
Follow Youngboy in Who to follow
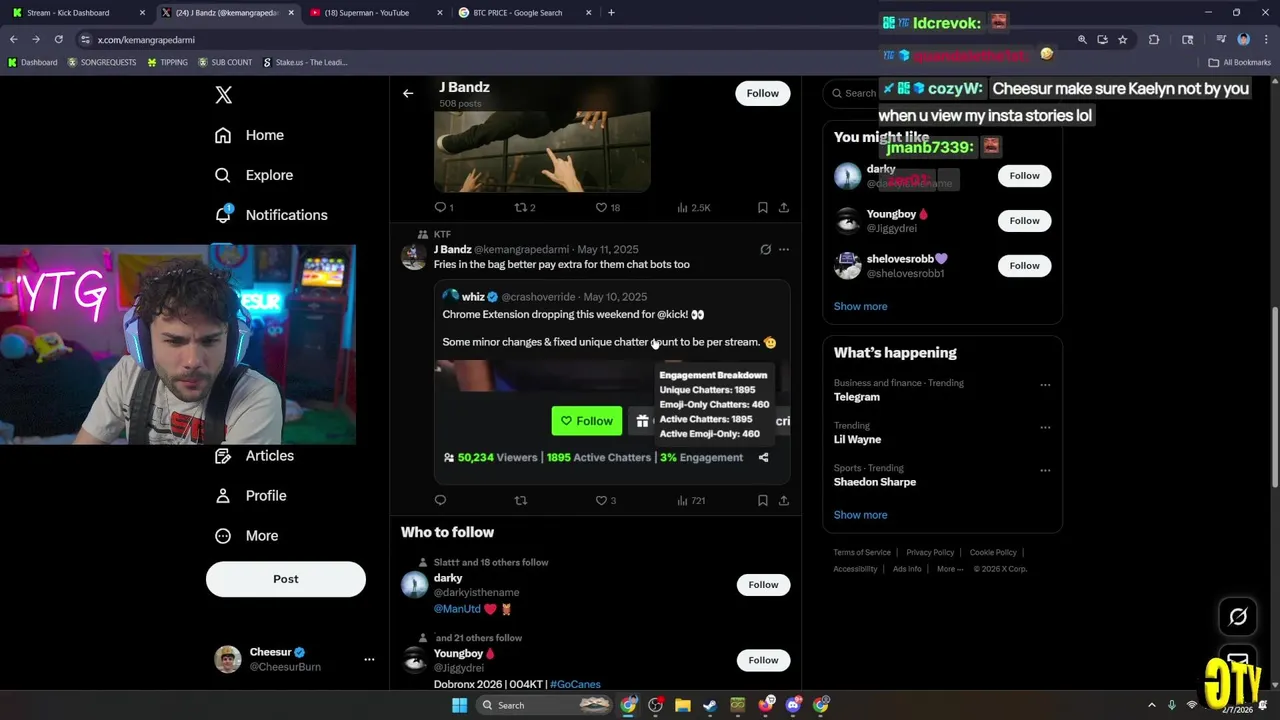[x=763, y=660]
